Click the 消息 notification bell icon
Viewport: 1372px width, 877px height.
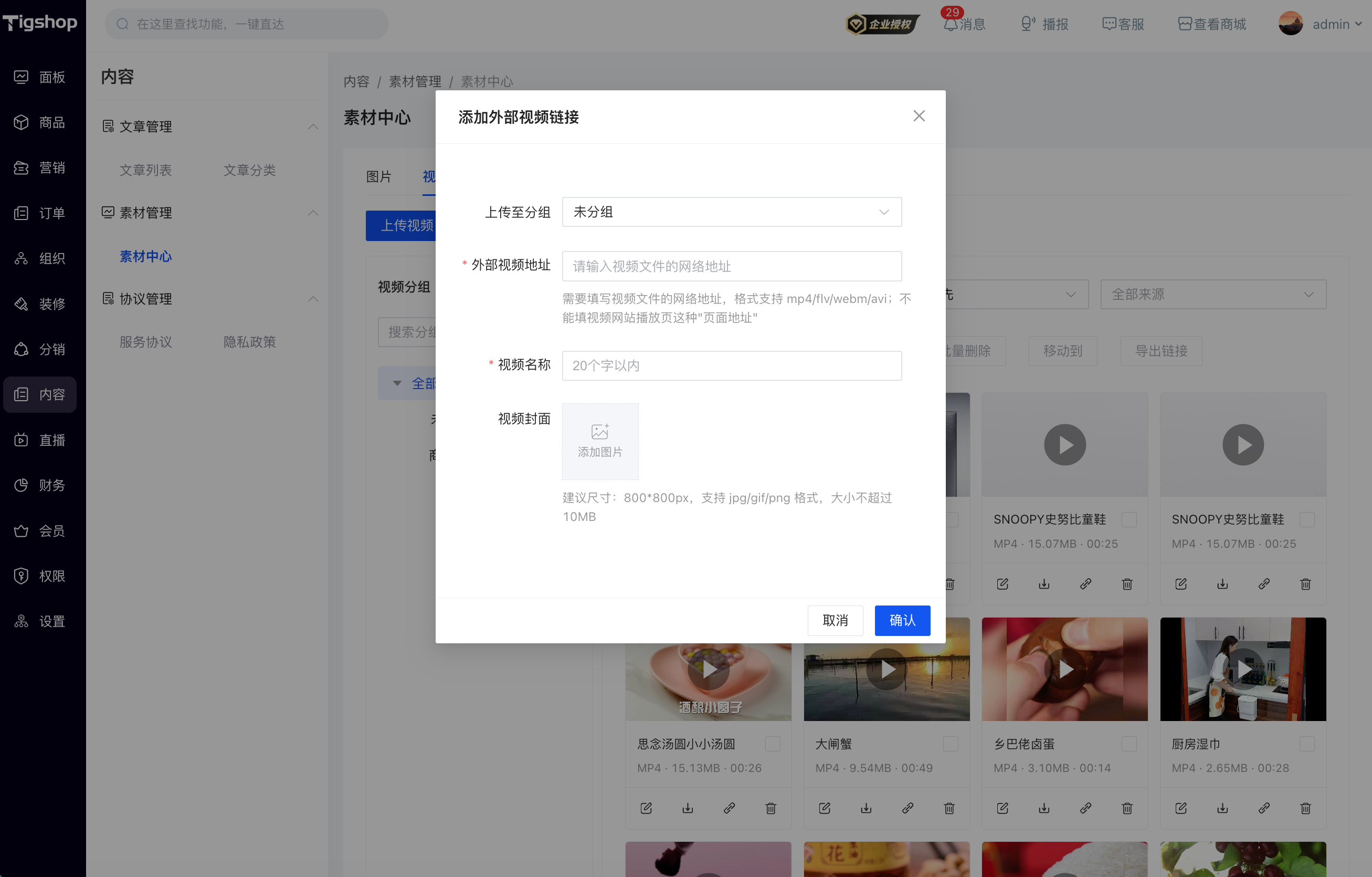pyautogui.click(x=951, y=25)
